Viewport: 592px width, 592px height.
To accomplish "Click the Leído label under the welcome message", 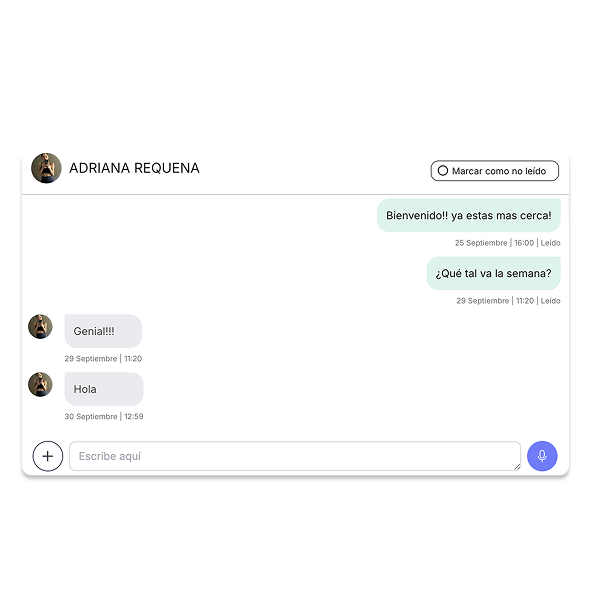I will click(x=550, y=243).
